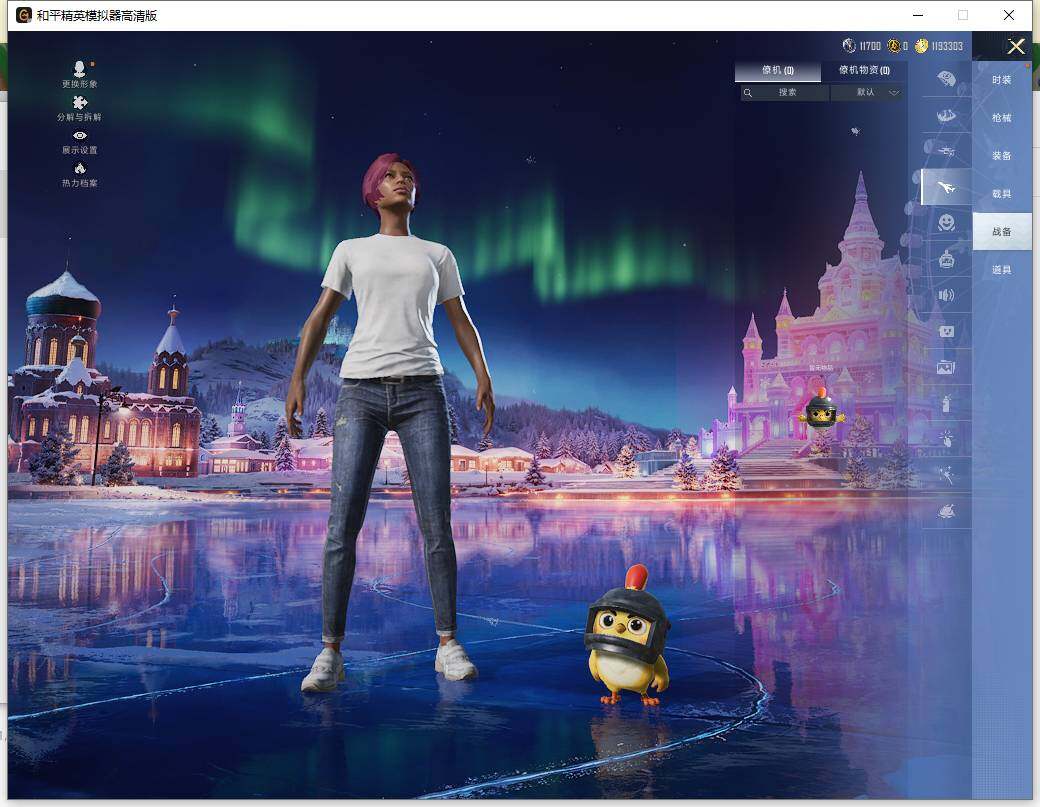Select 装备 category tab
Screen dimensions: 1040x807
(x=1002, y=156)
